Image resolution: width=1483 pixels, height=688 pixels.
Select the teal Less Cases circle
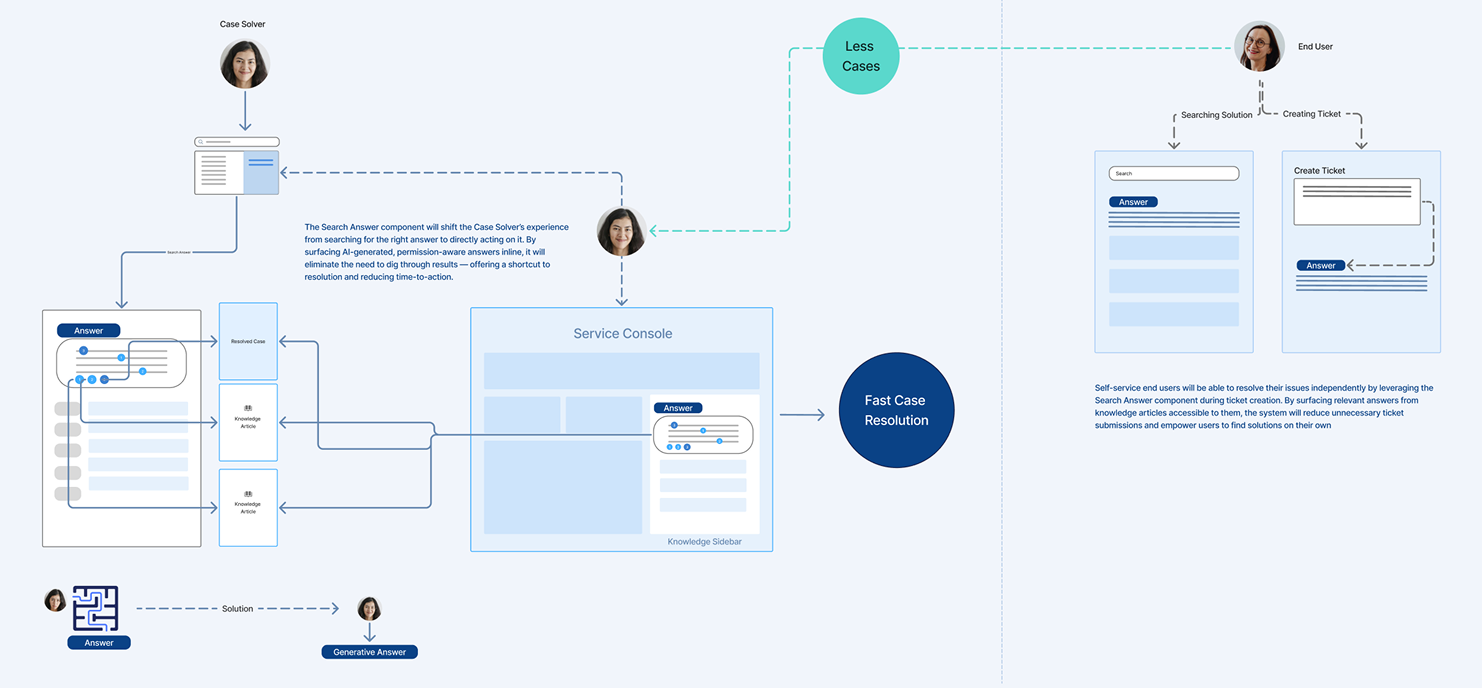coord(861,56)
